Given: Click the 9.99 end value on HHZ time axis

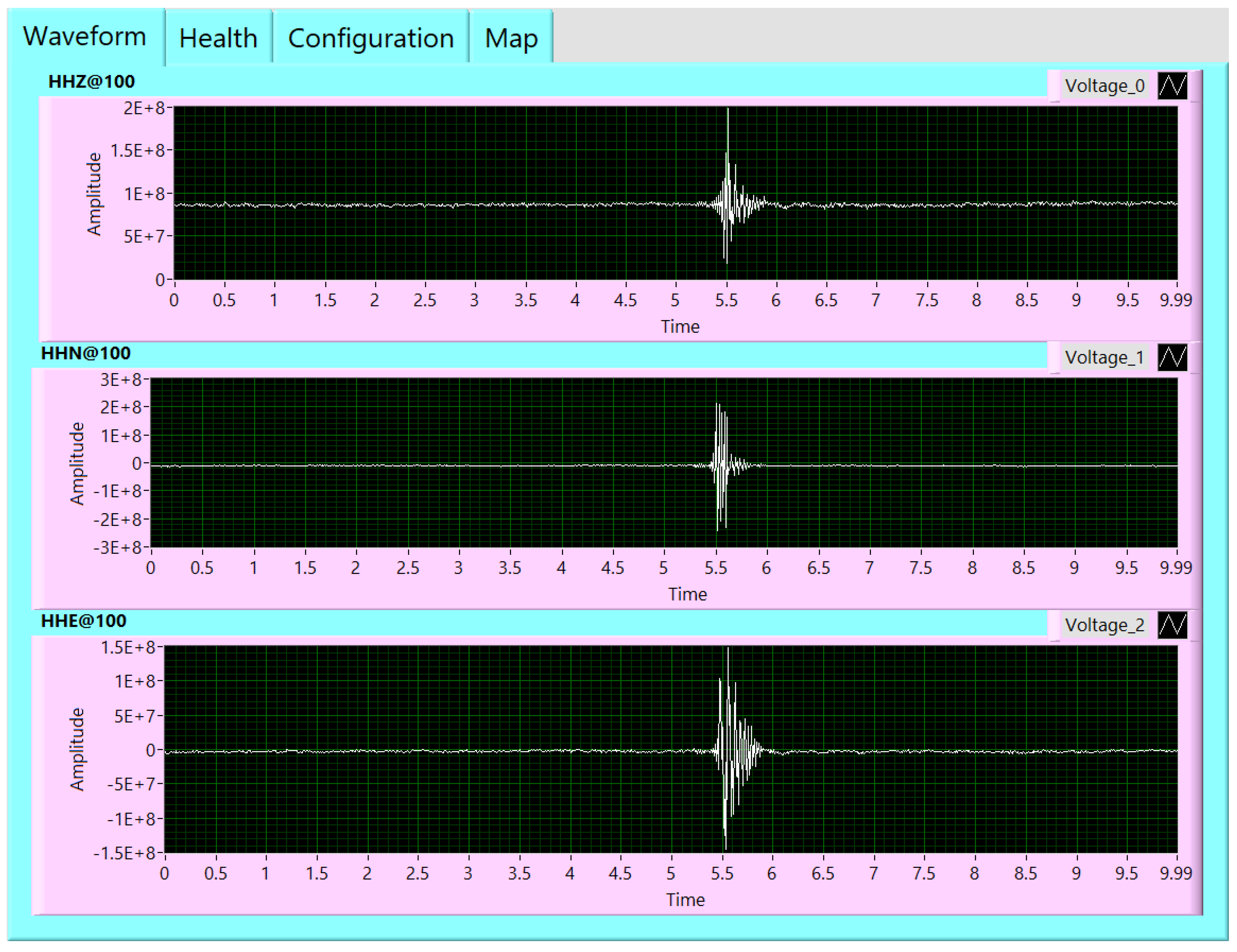Looking at the screenshot, I should 1175,300.
